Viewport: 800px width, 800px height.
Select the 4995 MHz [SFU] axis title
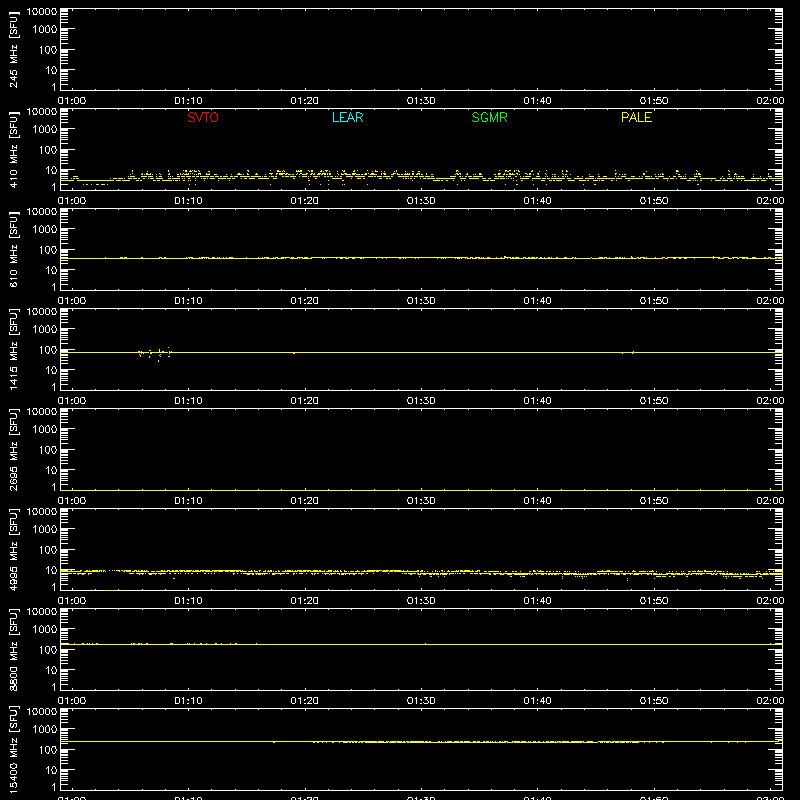point(13,549)
